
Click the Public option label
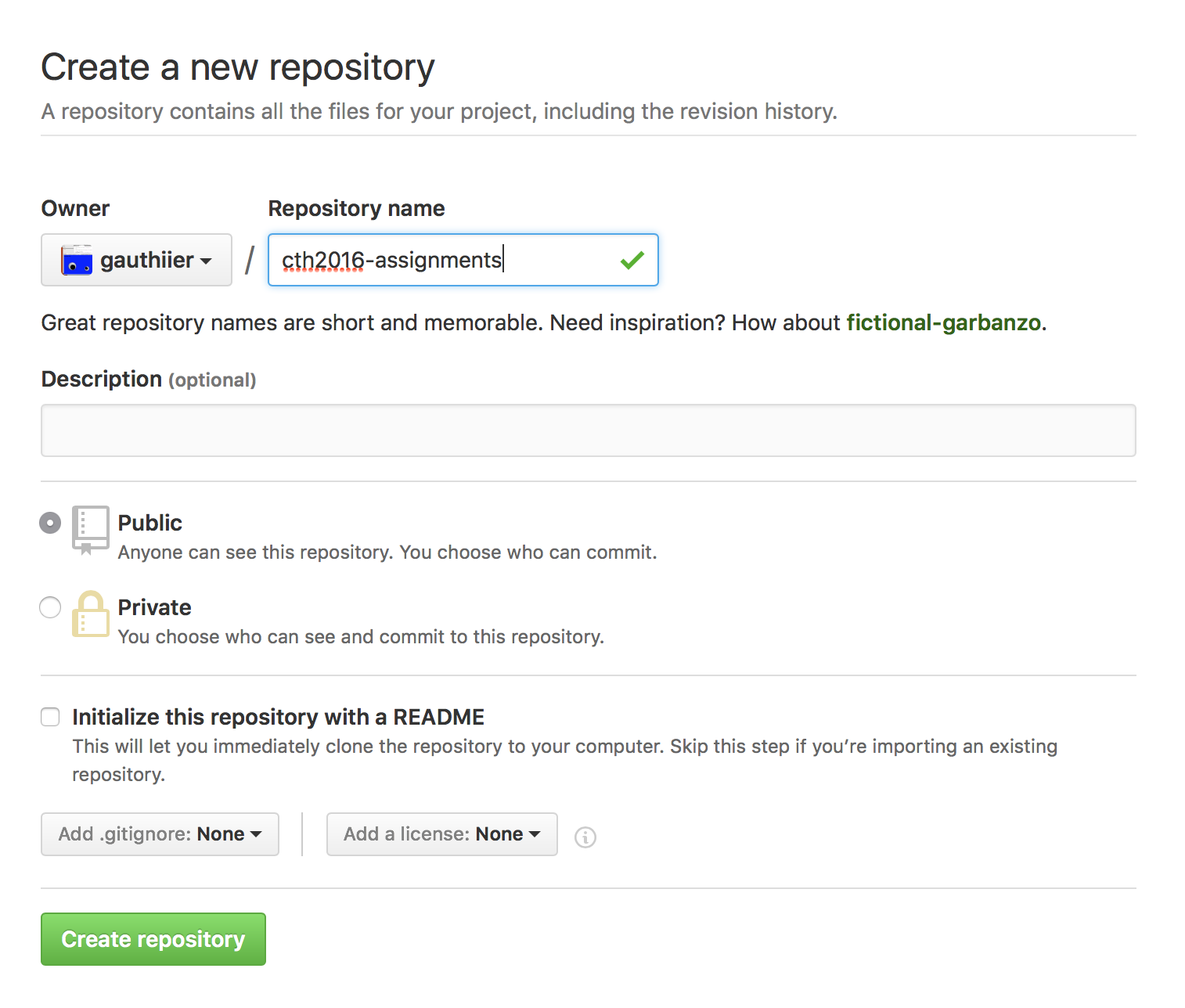pos(149,523)
